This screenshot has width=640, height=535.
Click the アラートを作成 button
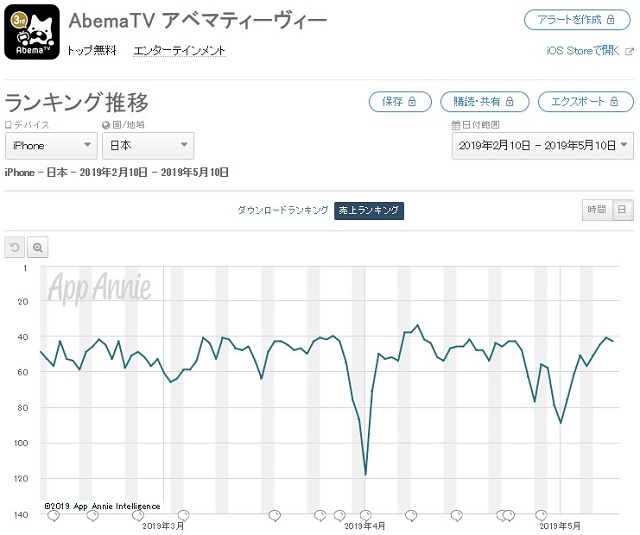(577, 20)
